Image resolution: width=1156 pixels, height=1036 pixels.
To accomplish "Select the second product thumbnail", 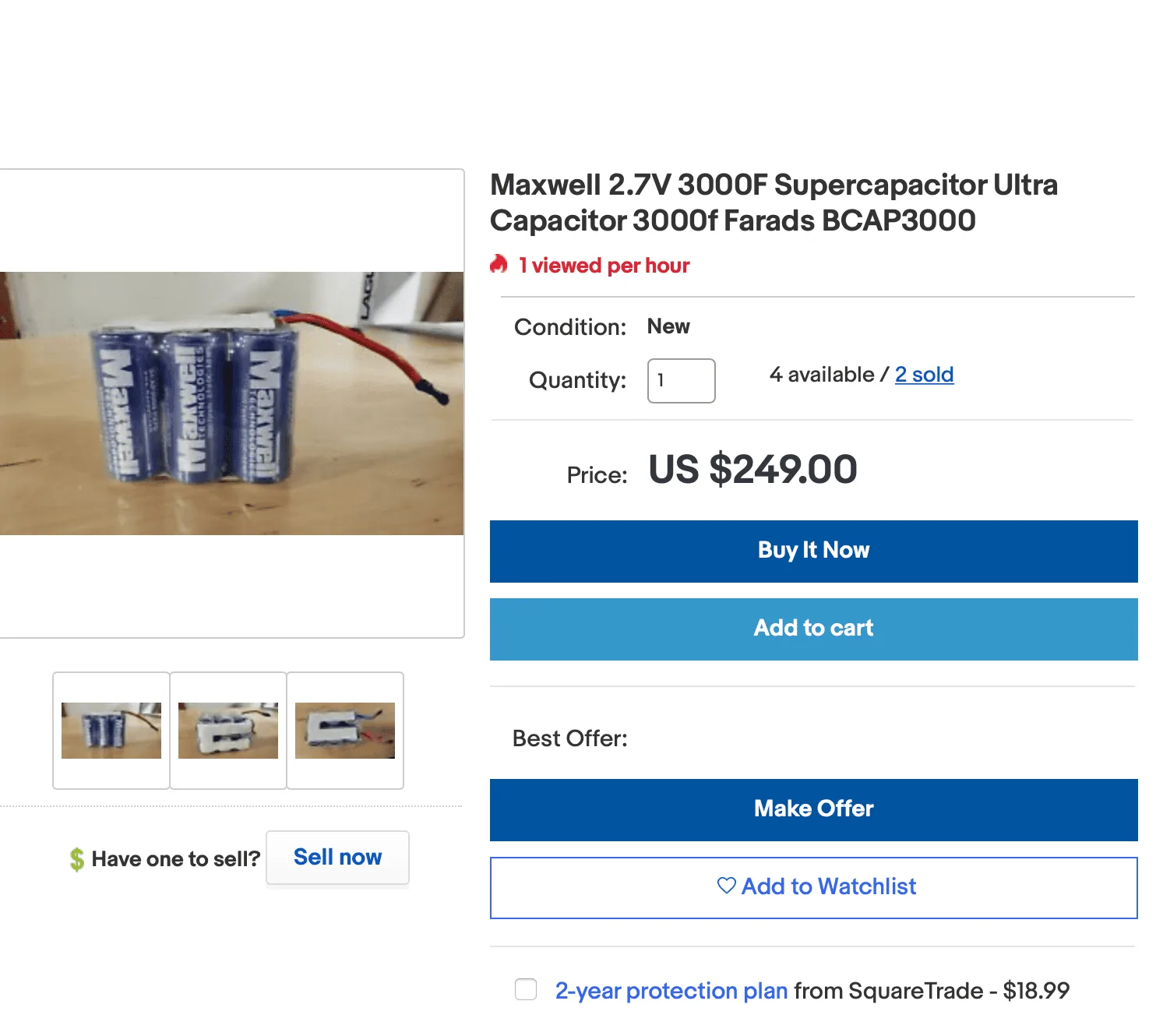I will click(227, 730).
